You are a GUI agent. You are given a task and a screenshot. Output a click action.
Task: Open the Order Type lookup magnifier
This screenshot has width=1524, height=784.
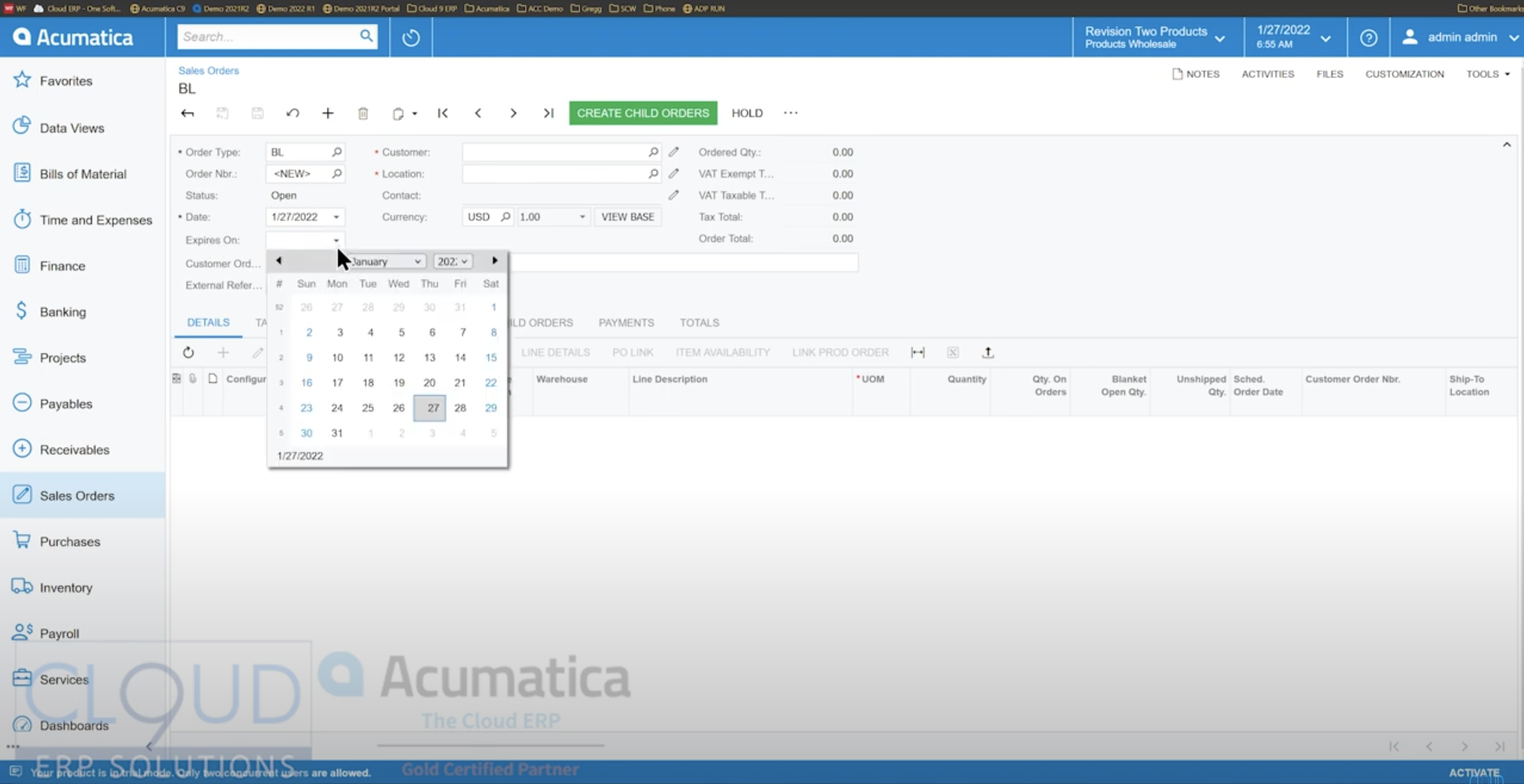coord(337,152)
